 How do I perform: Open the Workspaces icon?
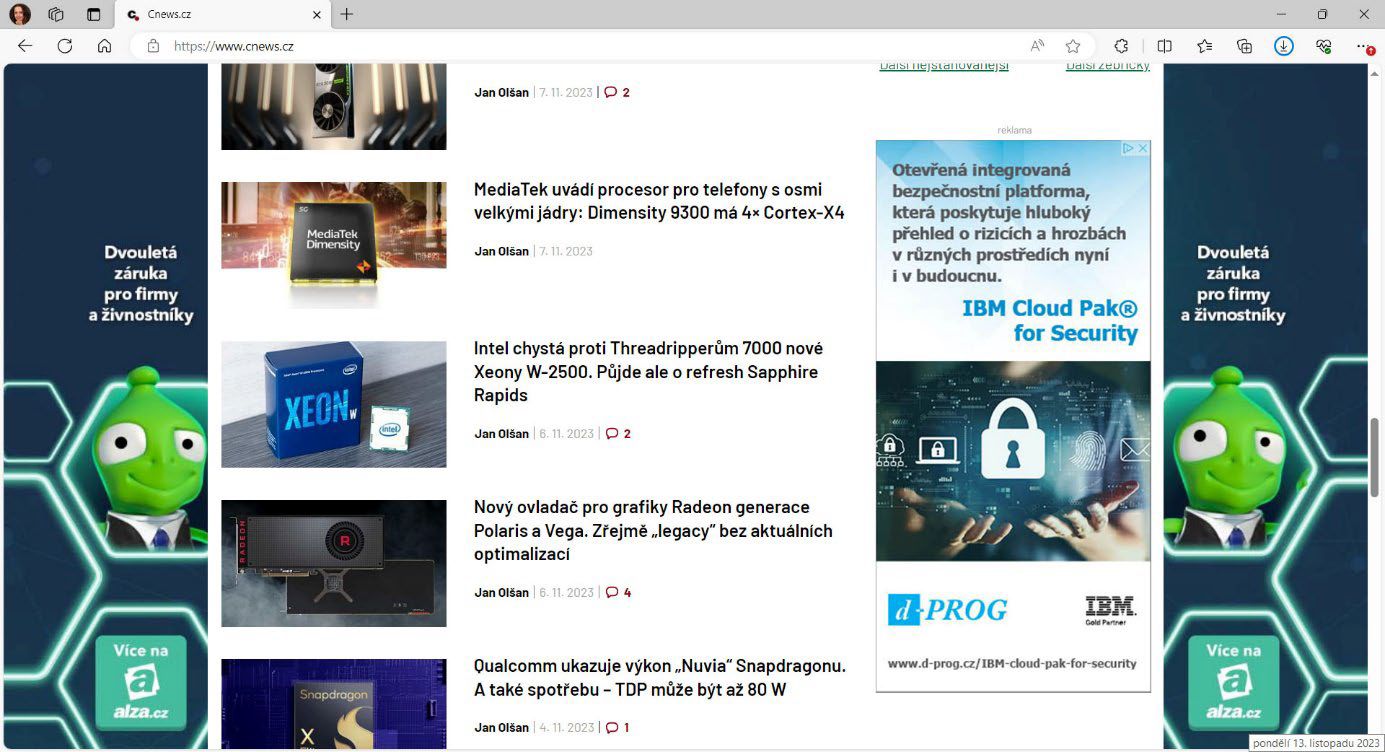56,14
